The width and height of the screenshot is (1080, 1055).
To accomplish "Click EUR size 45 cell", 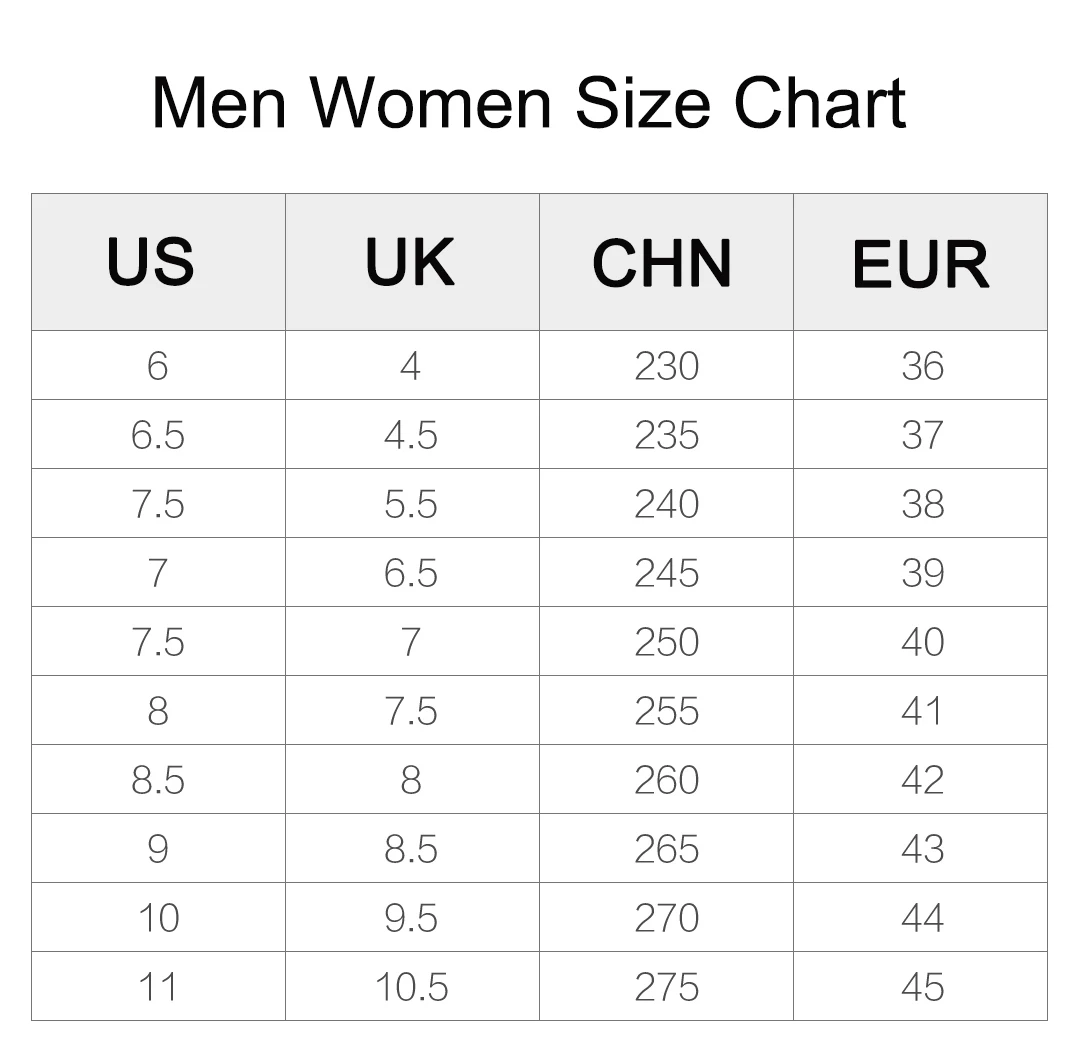I will click(x=921, y=987).
